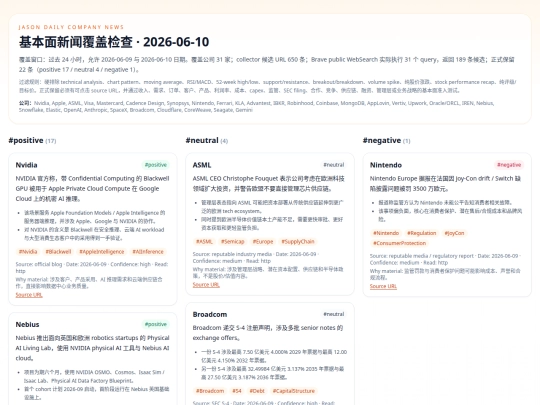Click the Nintendo Source: reputable media line
The width and height of the screenshot is (540, 405).
446,259
